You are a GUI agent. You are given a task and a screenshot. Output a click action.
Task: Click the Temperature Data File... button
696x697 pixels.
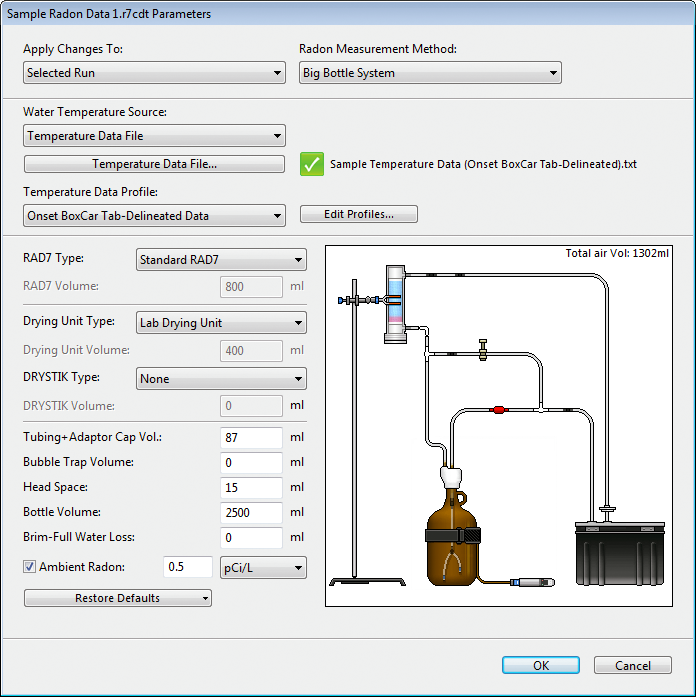[154, 164]
